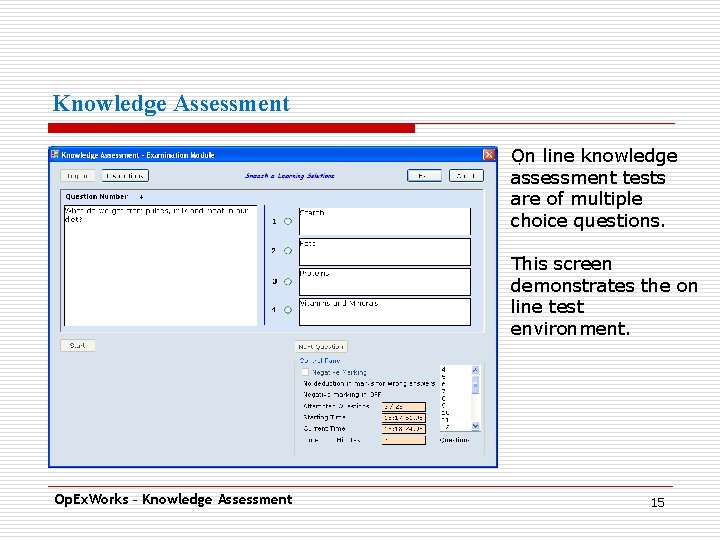
Task: Click the application icon in title bar
Action: (55, 154)
